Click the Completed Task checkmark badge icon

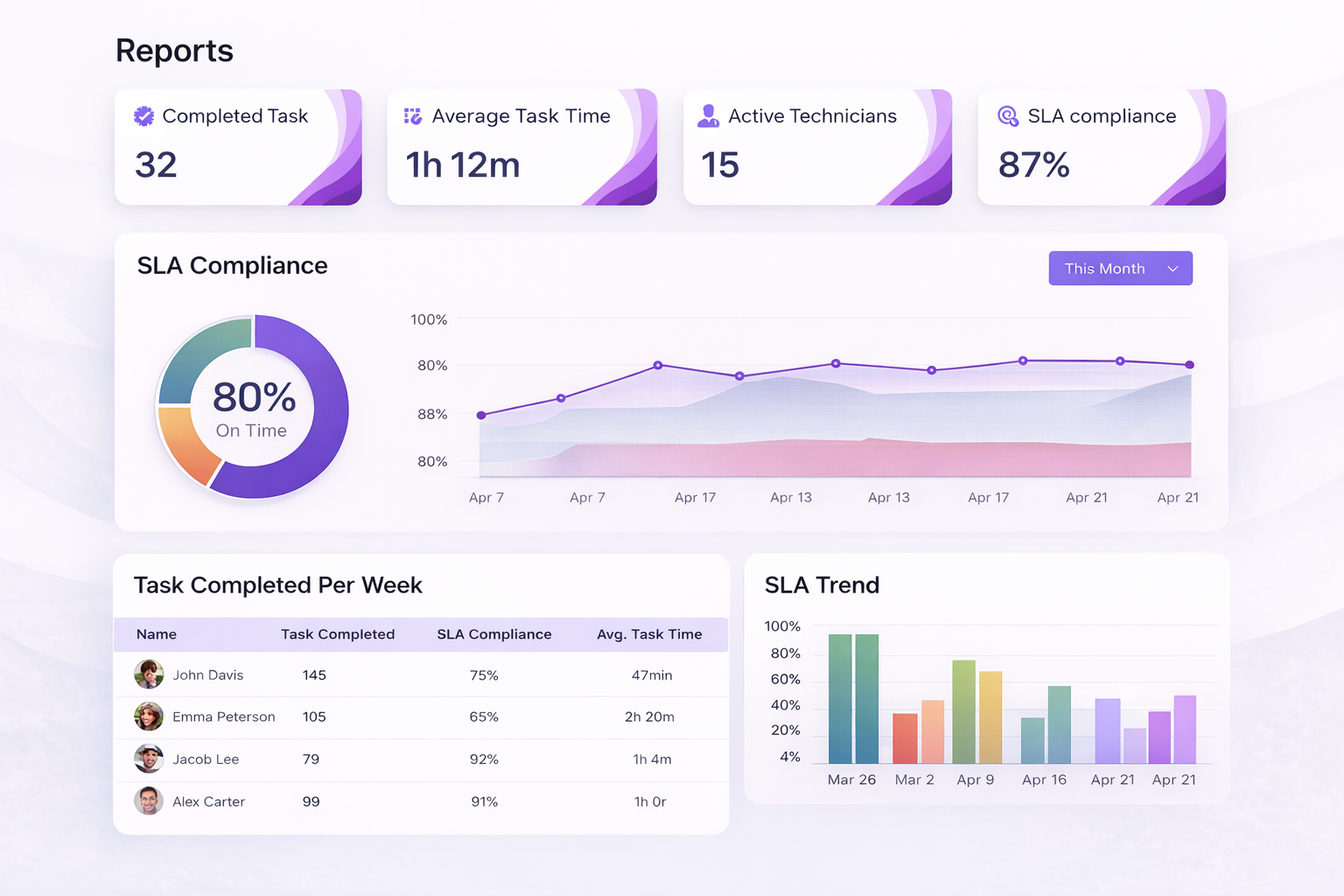pos(144,116)
